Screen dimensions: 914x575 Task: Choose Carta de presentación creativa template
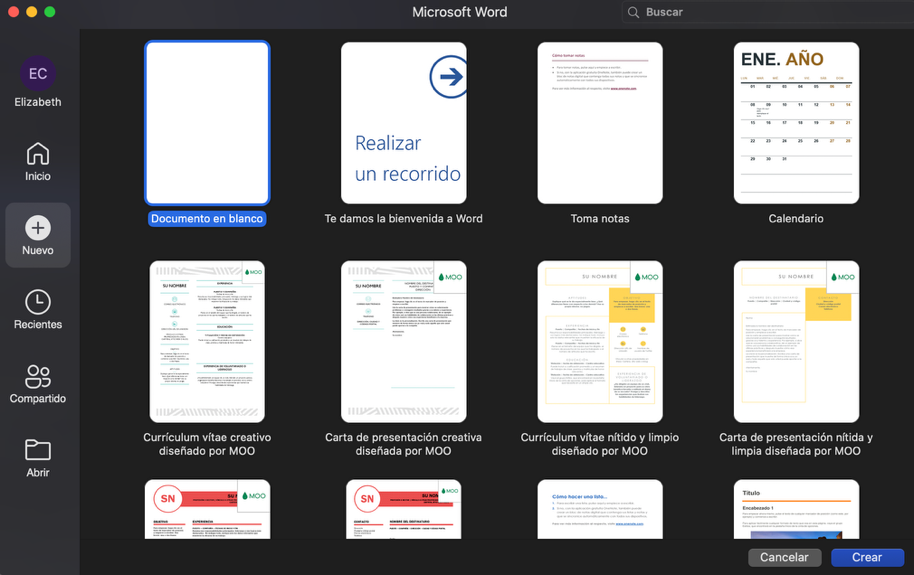[403, 342]
